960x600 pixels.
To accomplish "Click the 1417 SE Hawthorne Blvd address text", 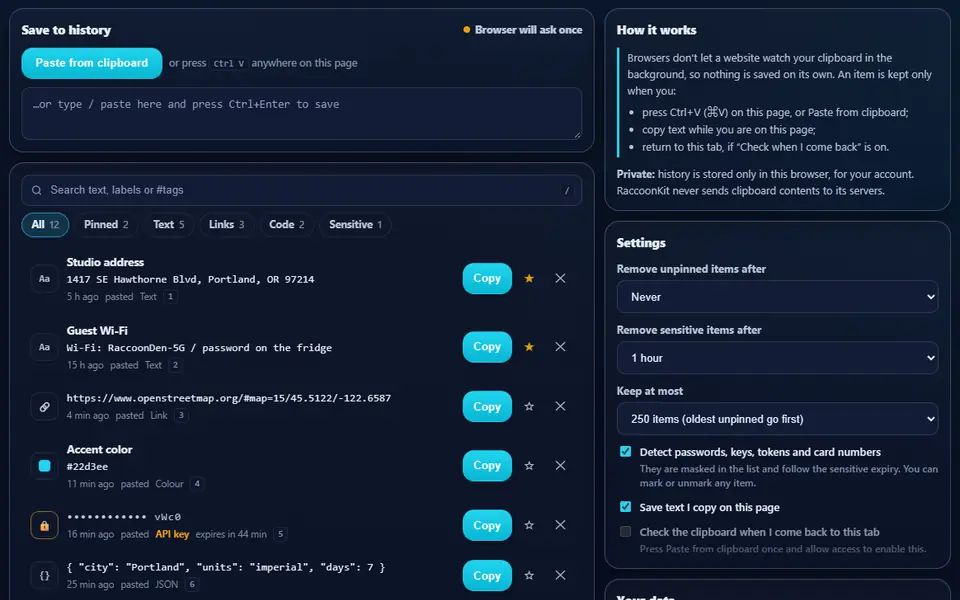I will [190, 280].
